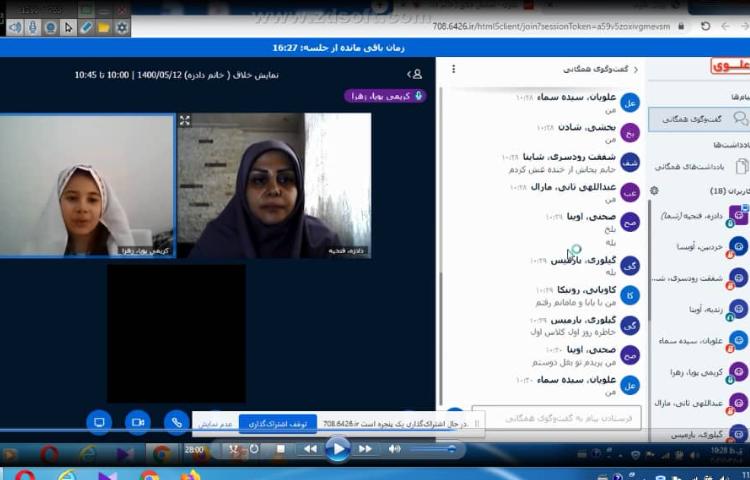Click the browser address bar URL

pos(551,26)
